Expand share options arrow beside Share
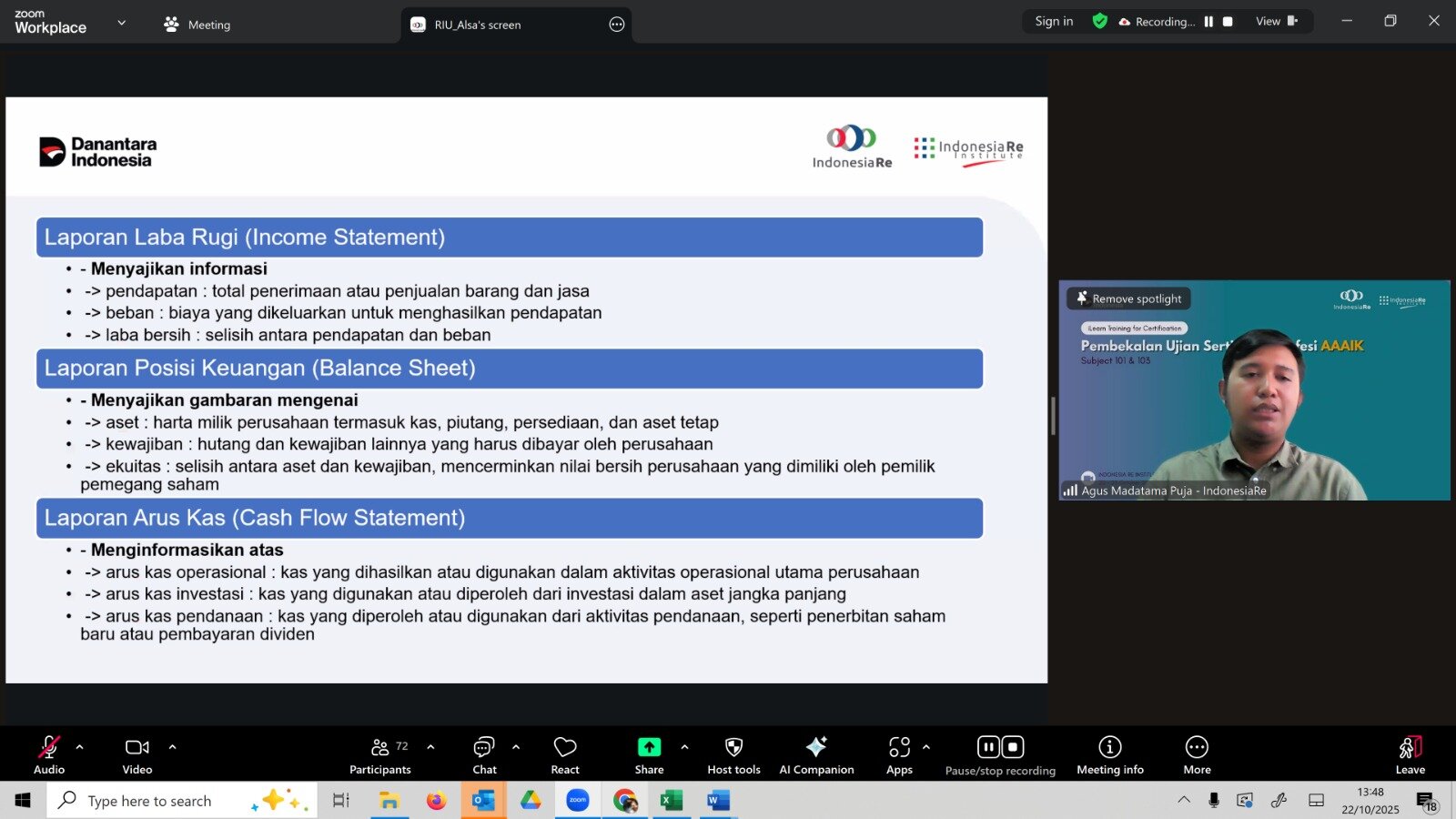The image size is (1456, 819). [684, 747]
